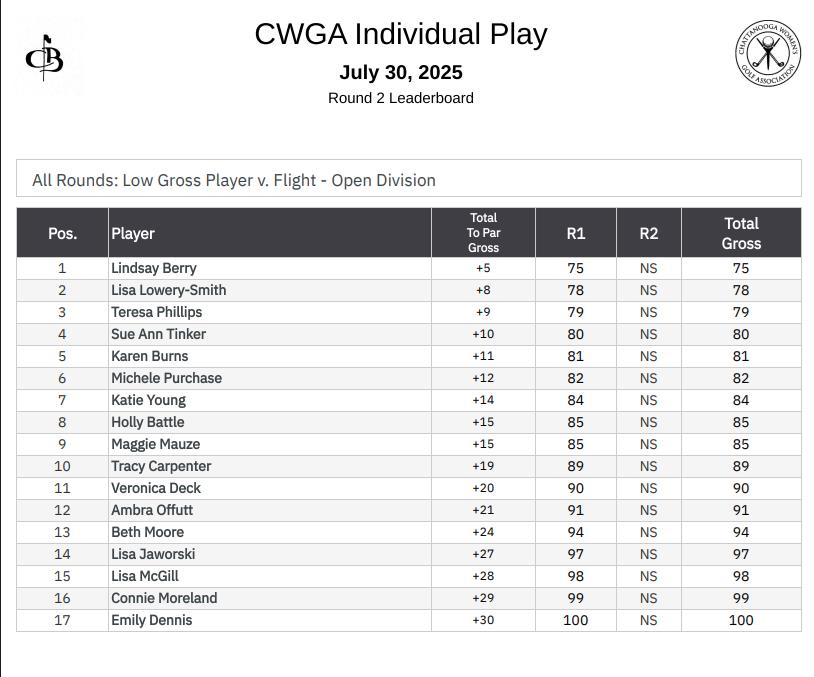The height and width of the screenshot is (677, 814).
Task: Select Teresa Phillips in the leaderboard
Action: click(156, 312)
